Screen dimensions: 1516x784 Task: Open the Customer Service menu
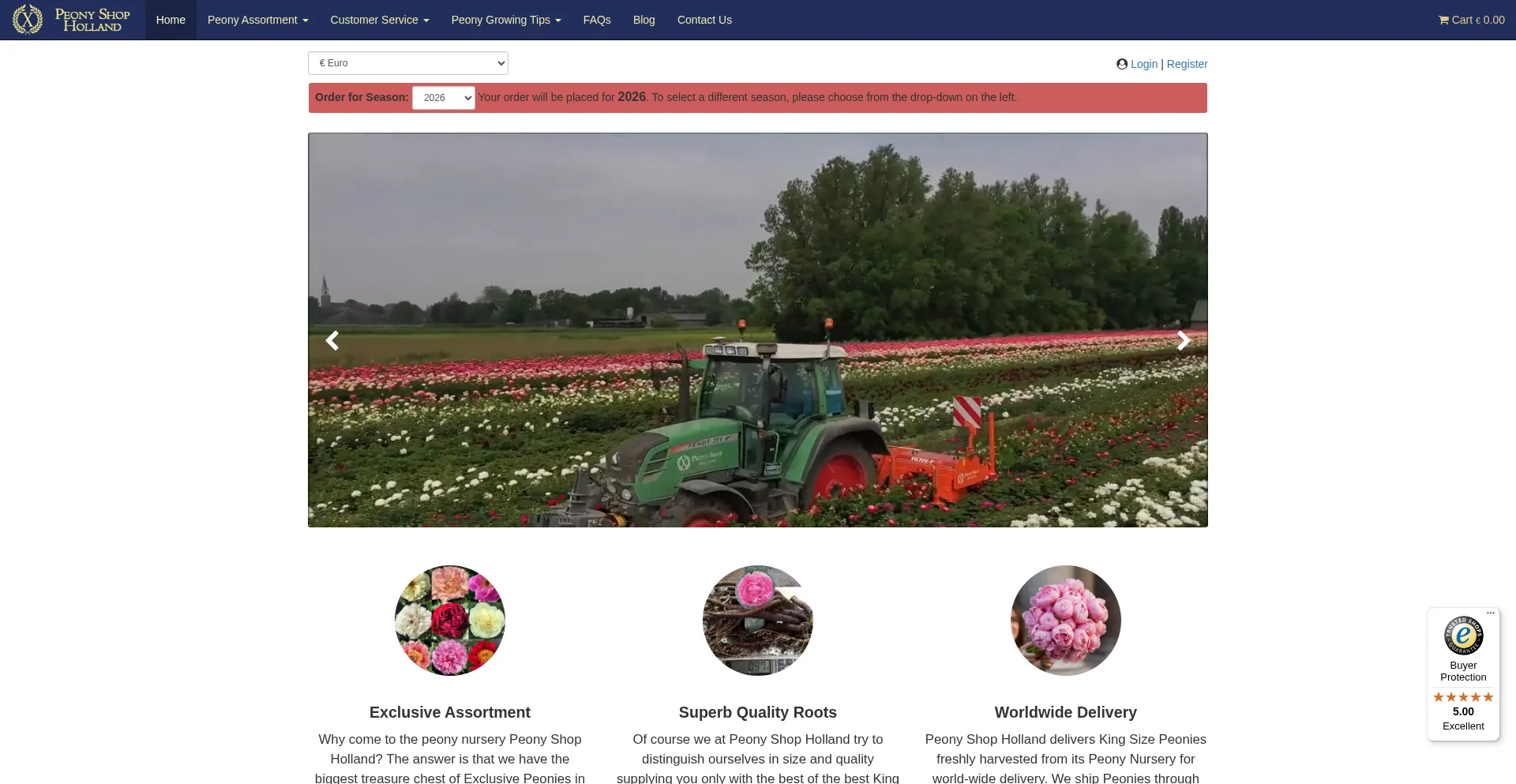pyautogui.click(x=379, y=19)
